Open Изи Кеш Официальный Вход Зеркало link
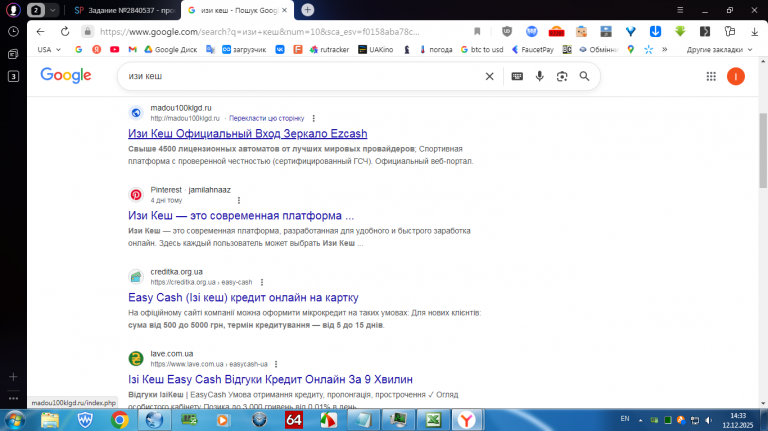Image resolution: width=768 pixels, height=431 pixels. [x=247, y=134]
